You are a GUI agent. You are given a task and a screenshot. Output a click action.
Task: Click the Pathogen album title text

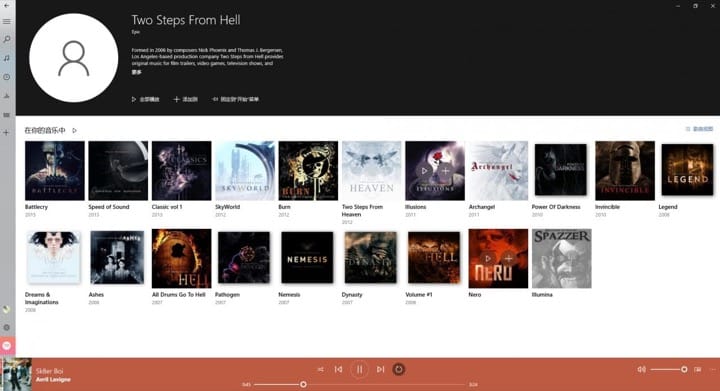coord(227,295)
